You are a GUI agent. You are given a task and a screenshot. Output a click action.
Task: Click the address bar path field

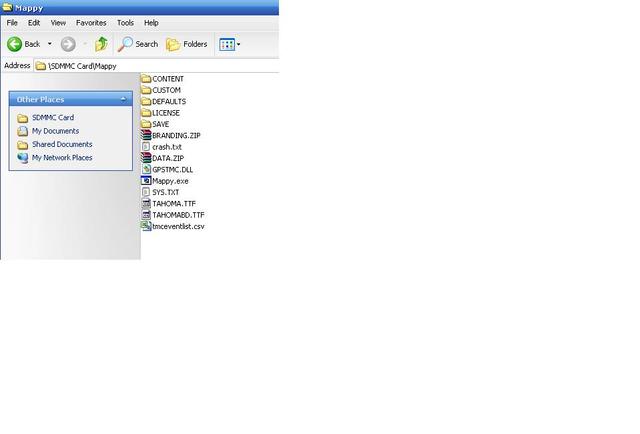(x=156, y=66)
